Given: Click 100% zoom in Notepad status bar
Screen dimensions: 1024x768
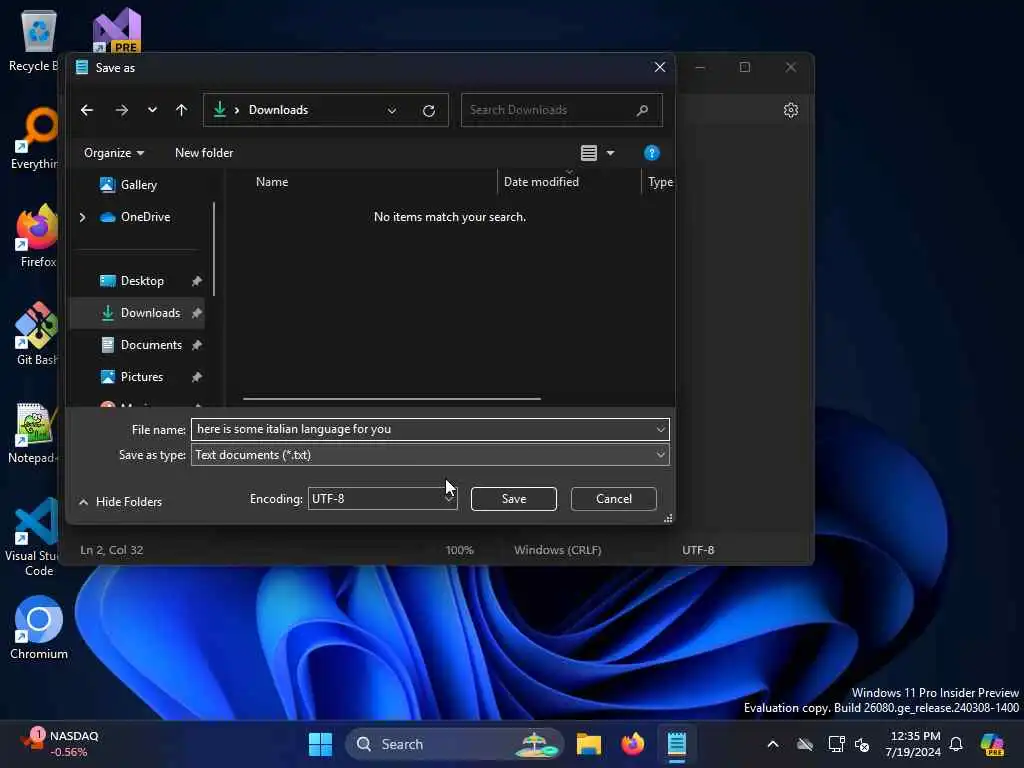Looking at the screenshot, I should [460, 550].
